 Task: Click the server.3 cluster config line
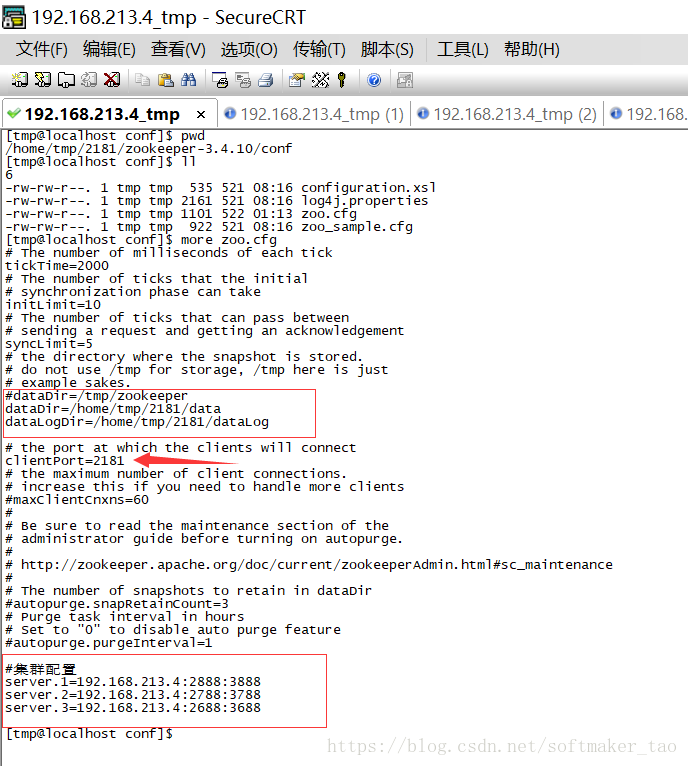click(x=133, y=708)
